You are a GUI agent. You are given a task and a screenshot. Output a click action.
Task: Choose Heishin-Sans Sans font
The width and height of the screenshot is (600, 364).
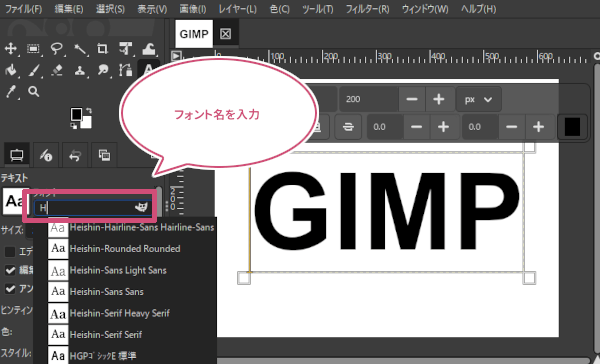[131, 292]
